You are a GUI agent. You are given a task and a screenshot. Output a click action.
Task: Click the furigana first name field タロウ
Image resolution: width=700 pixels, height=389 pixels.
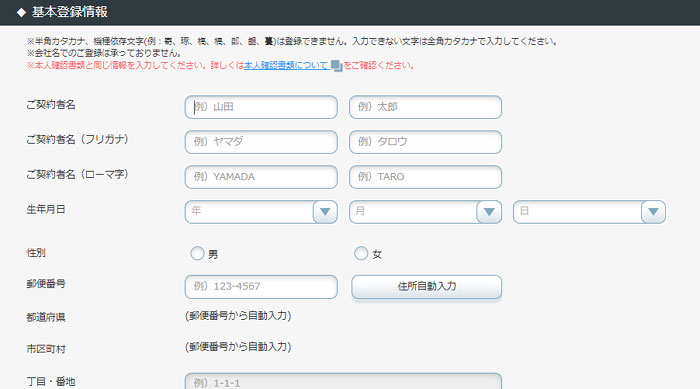pyautogui.click(x=425, y=142)
